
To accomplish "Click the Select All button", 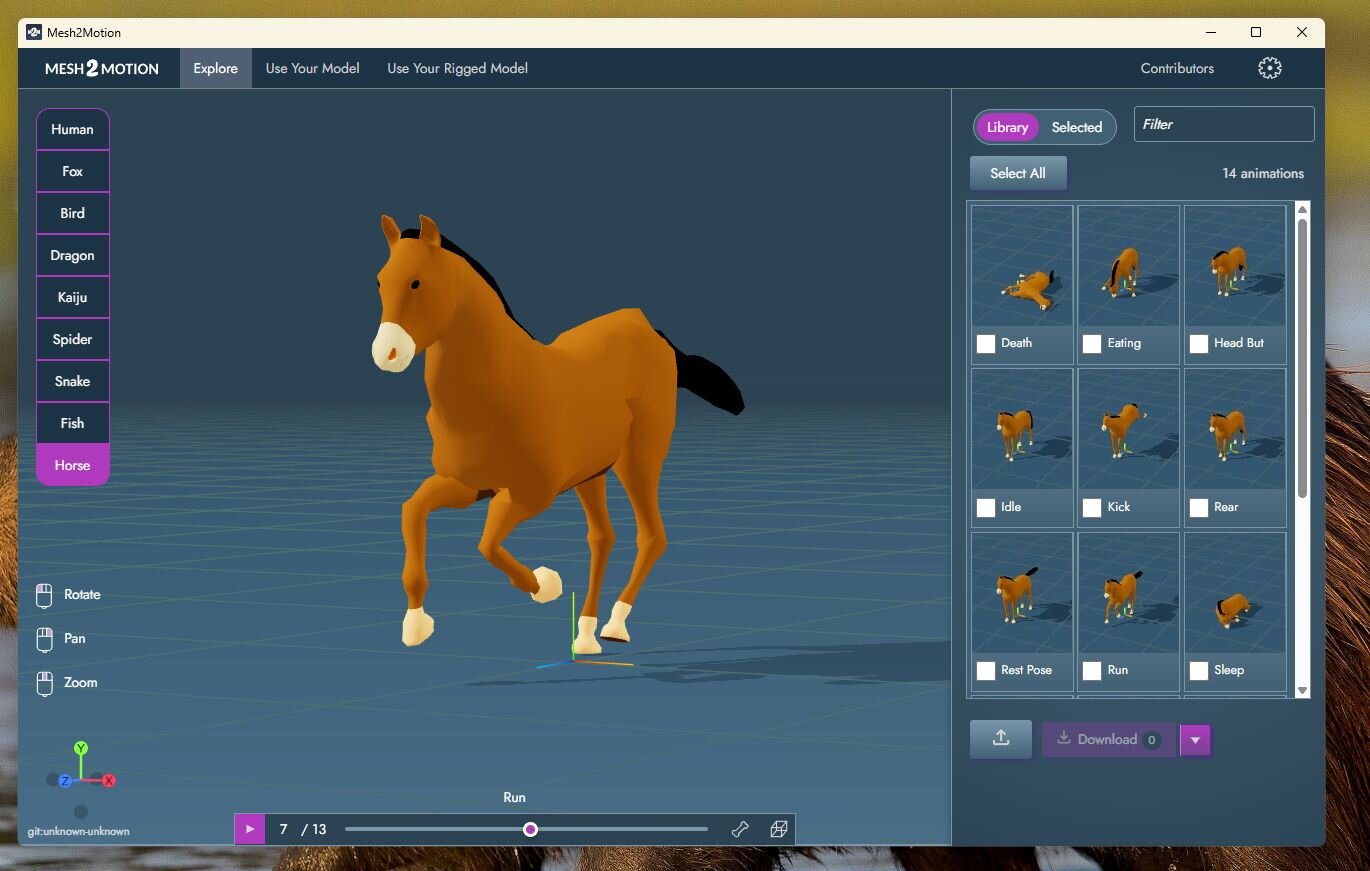I will pyautogui.click(x=1018, y=173).
